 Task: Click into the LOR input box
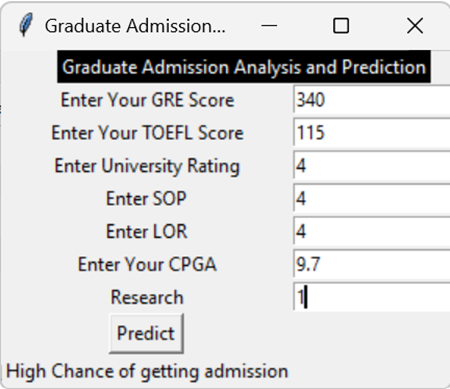pyautogui.click(x=372, y=231)
